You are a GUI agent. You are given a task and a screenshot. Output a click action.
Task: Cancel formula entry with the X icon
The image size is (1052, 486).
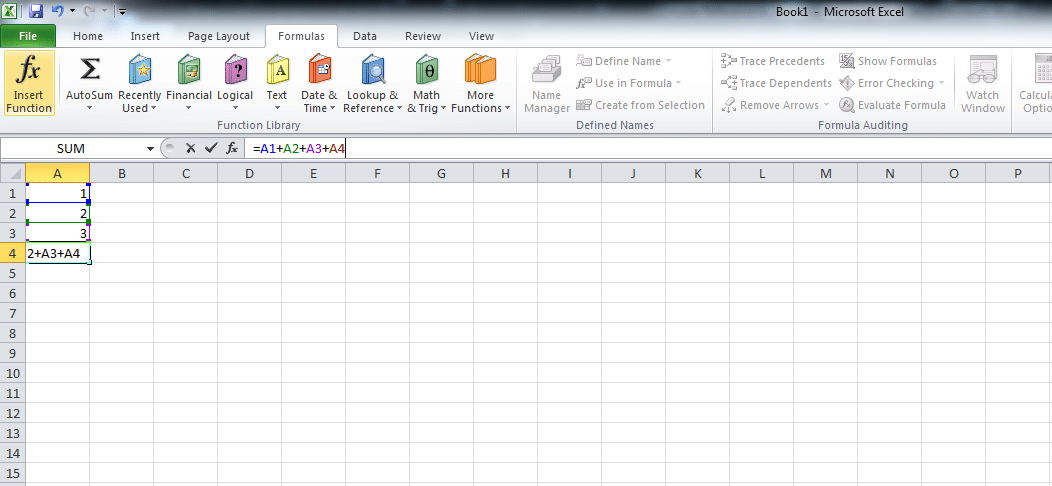pyautogui.click(x=191, y=148)
